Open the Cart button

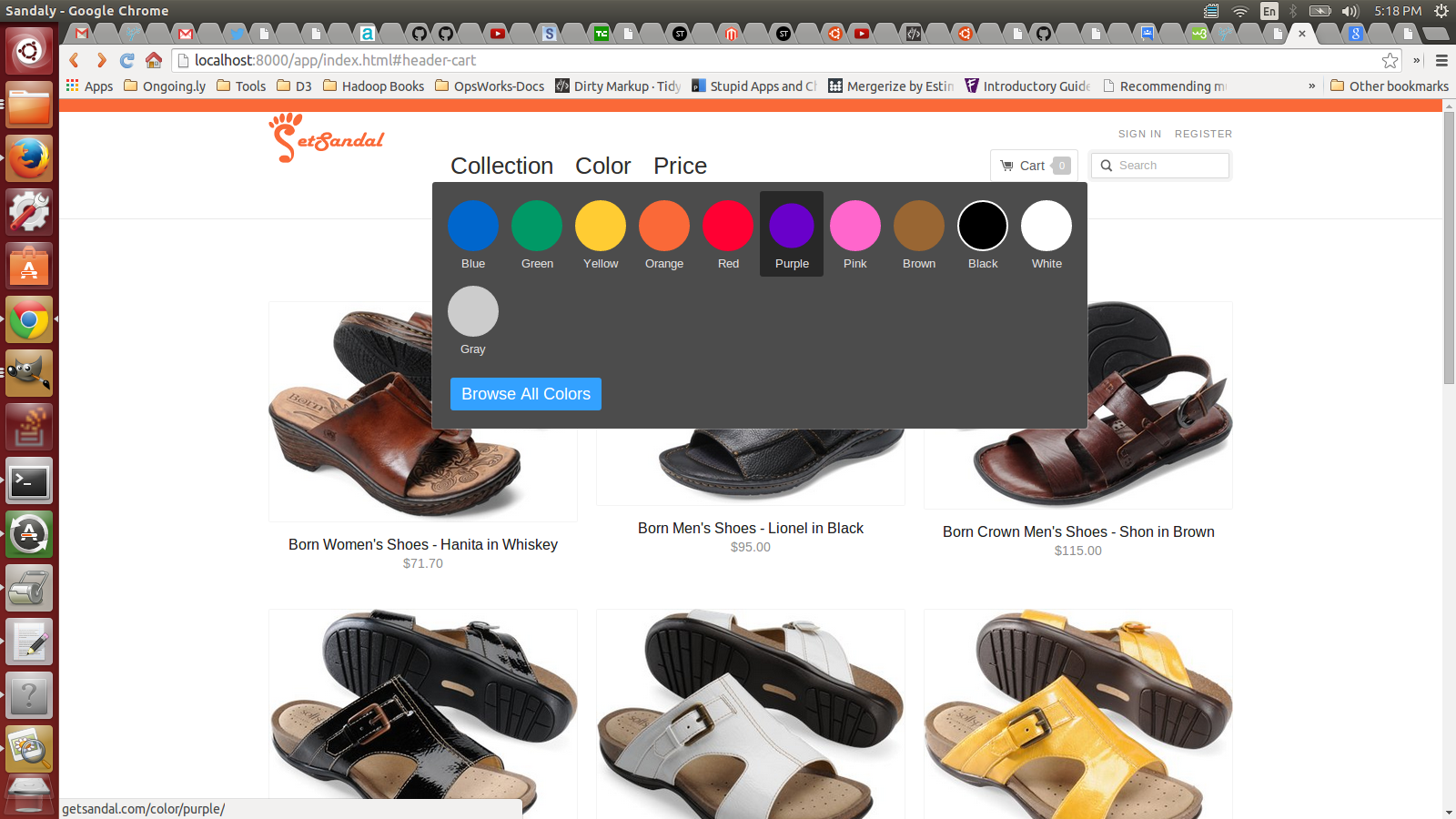[1034, 166]
